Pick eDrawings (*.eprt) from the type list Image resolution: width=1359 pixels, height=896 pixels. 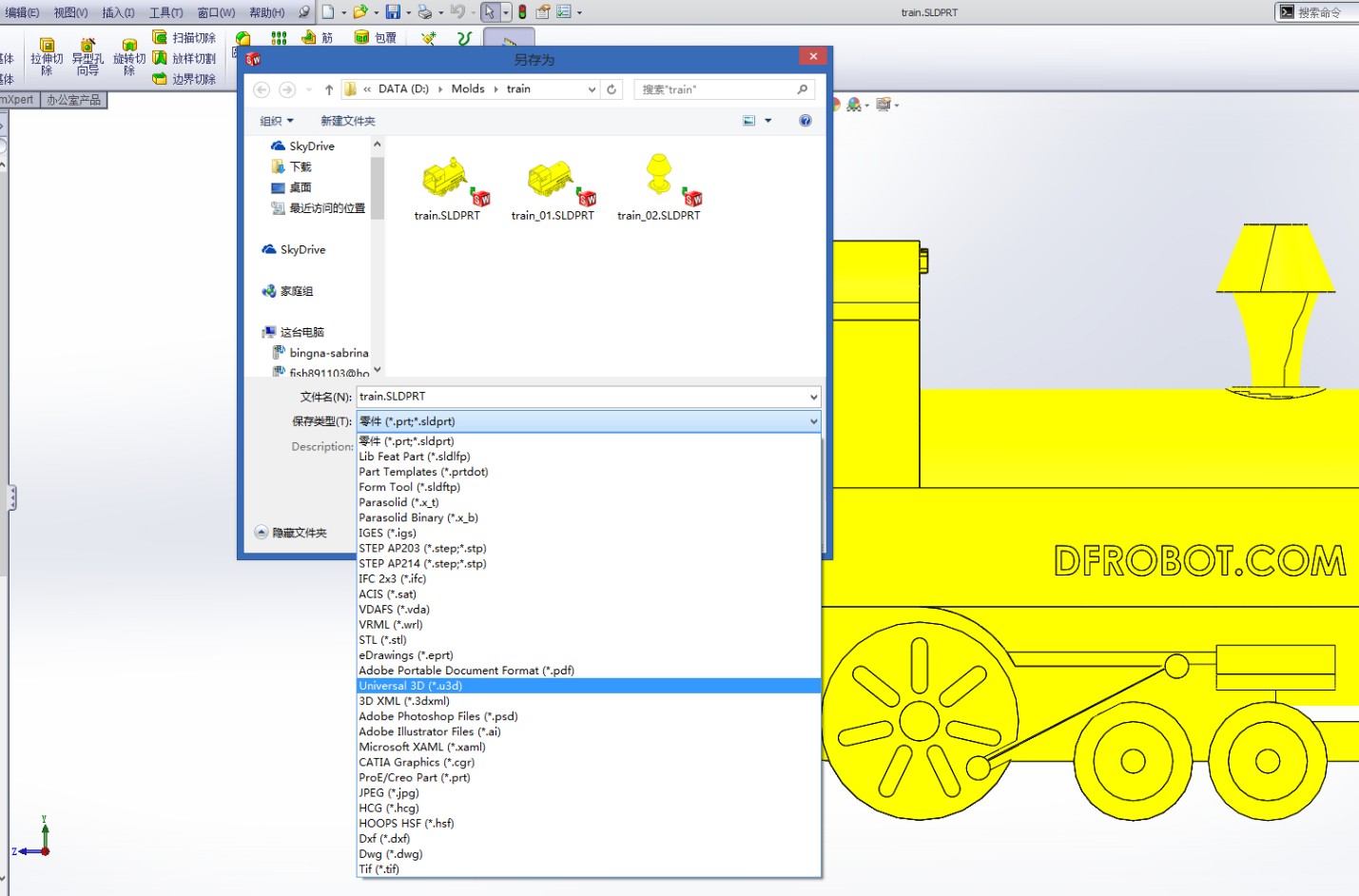click(589, 655)
